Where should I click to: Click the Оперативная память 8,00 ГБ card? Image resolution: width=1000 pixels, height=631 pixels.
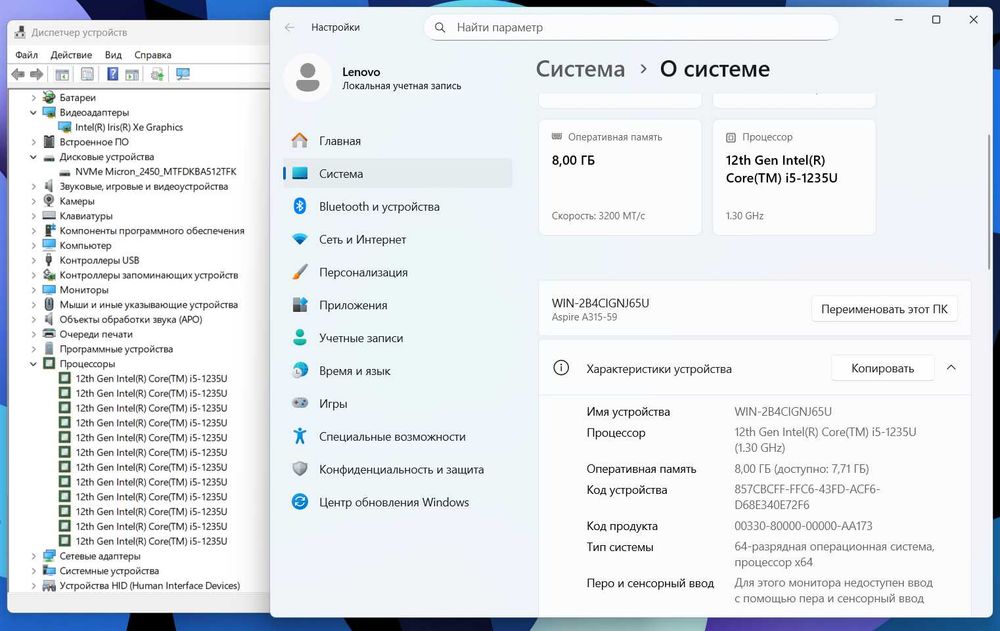[620, 177]
